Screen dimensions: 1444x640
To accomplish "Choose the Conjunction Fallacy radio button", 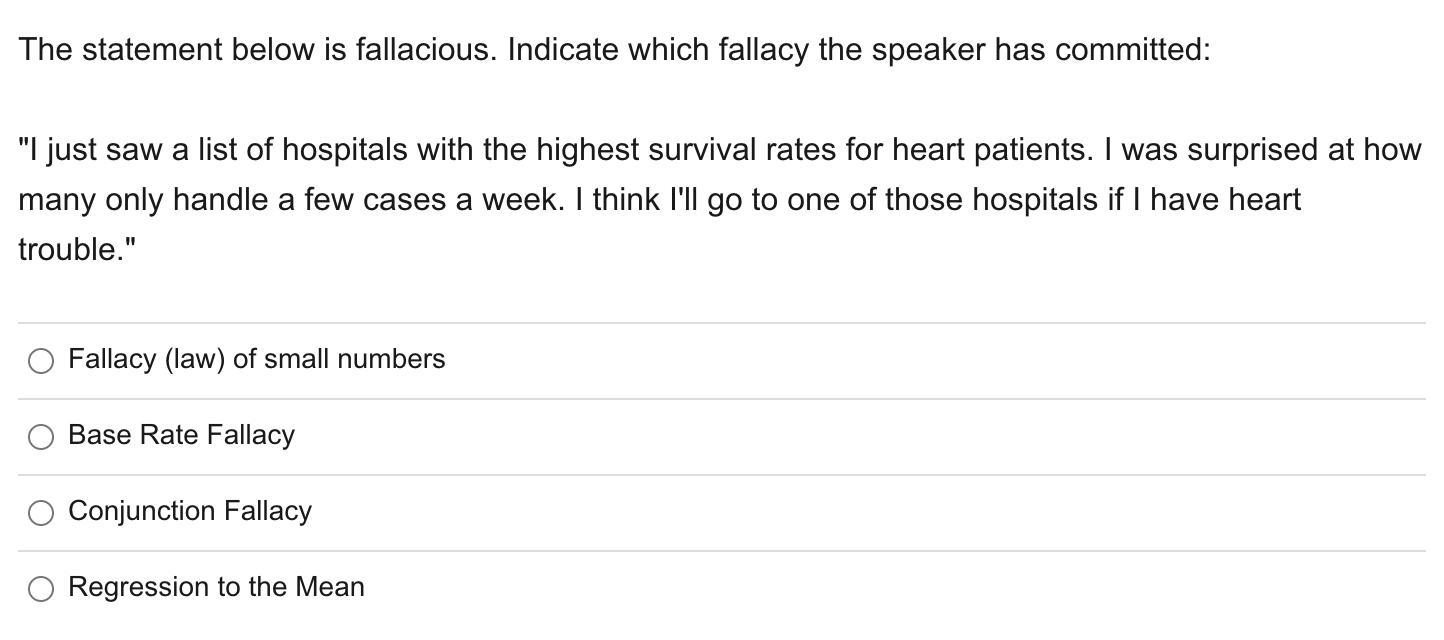I will point(41,513).
